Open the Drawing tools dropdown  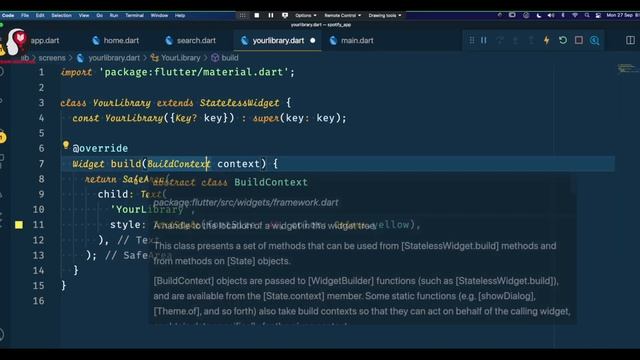pyautogui.click(x=384, y=16)
